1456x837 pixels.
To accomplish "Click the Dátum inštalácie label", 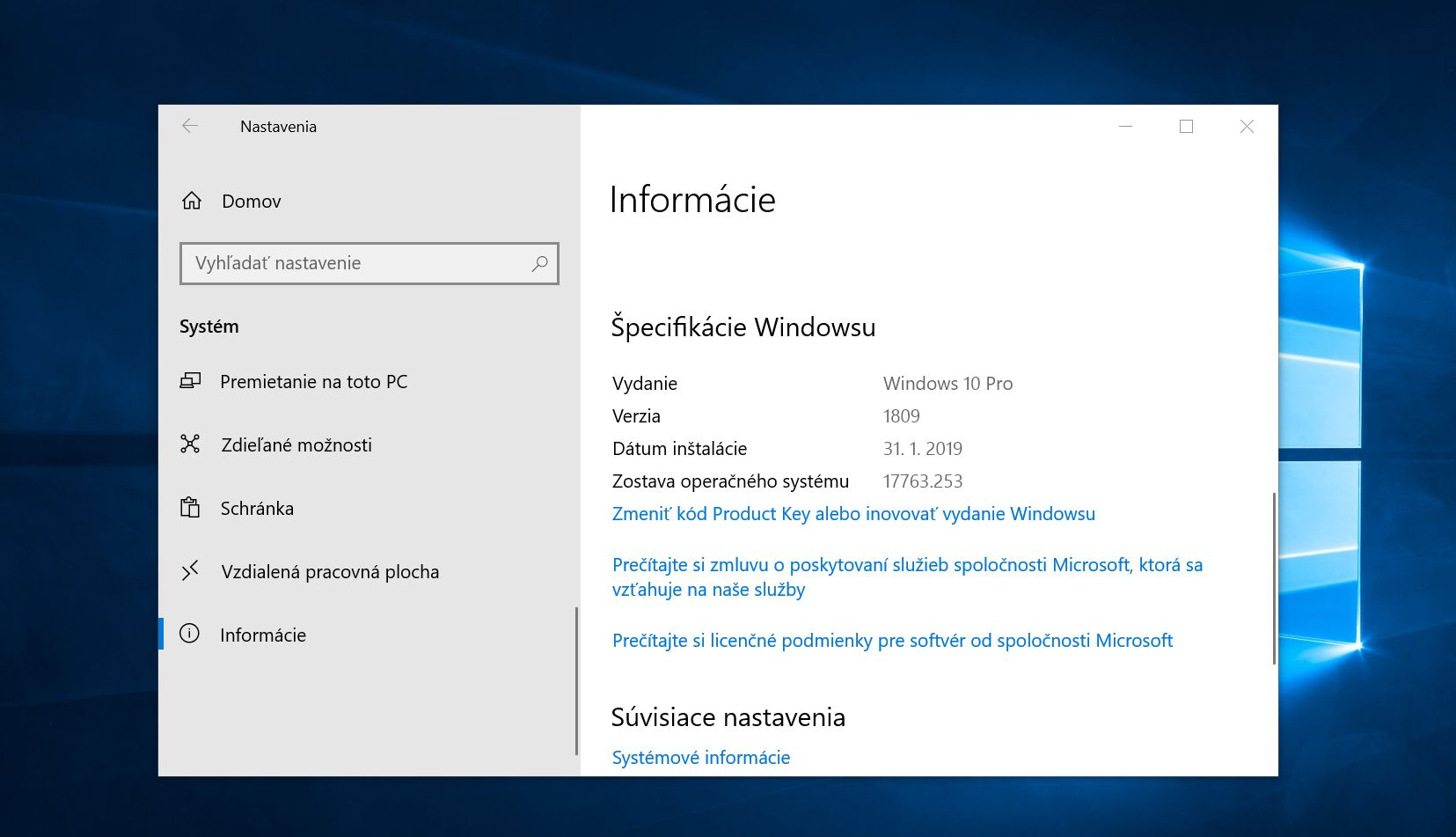I will (679, 449).
